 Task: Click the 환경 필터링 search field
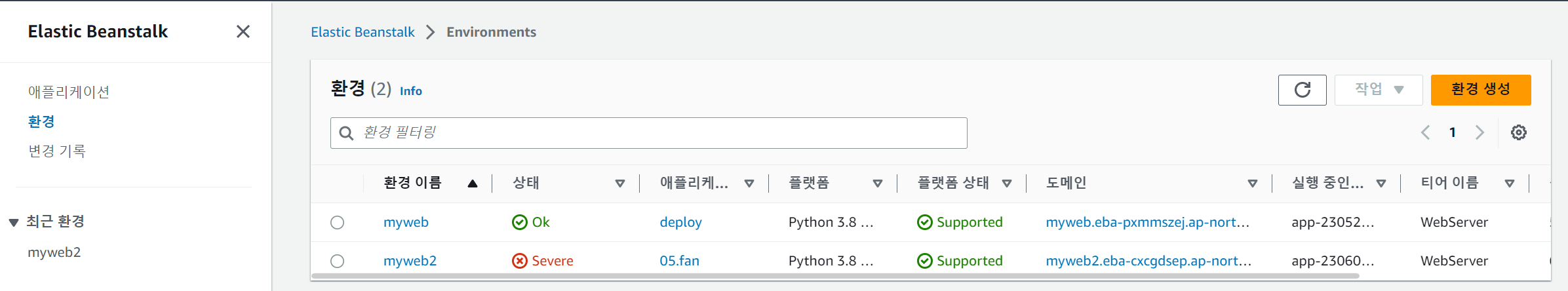[648, 133]
